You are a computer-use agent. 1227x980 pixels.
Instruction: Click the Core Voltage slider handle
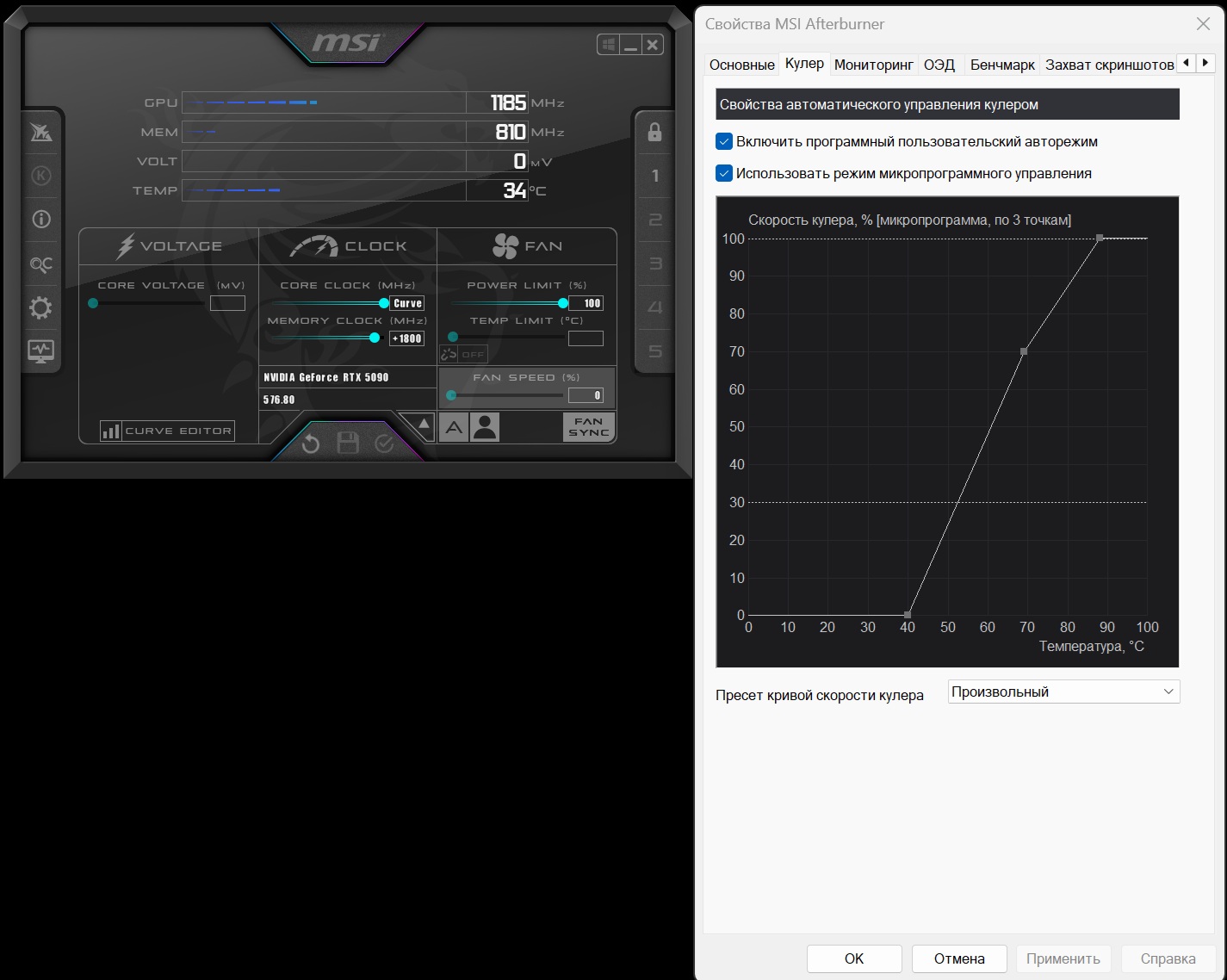pyautogui.click(x=93, y=303)
